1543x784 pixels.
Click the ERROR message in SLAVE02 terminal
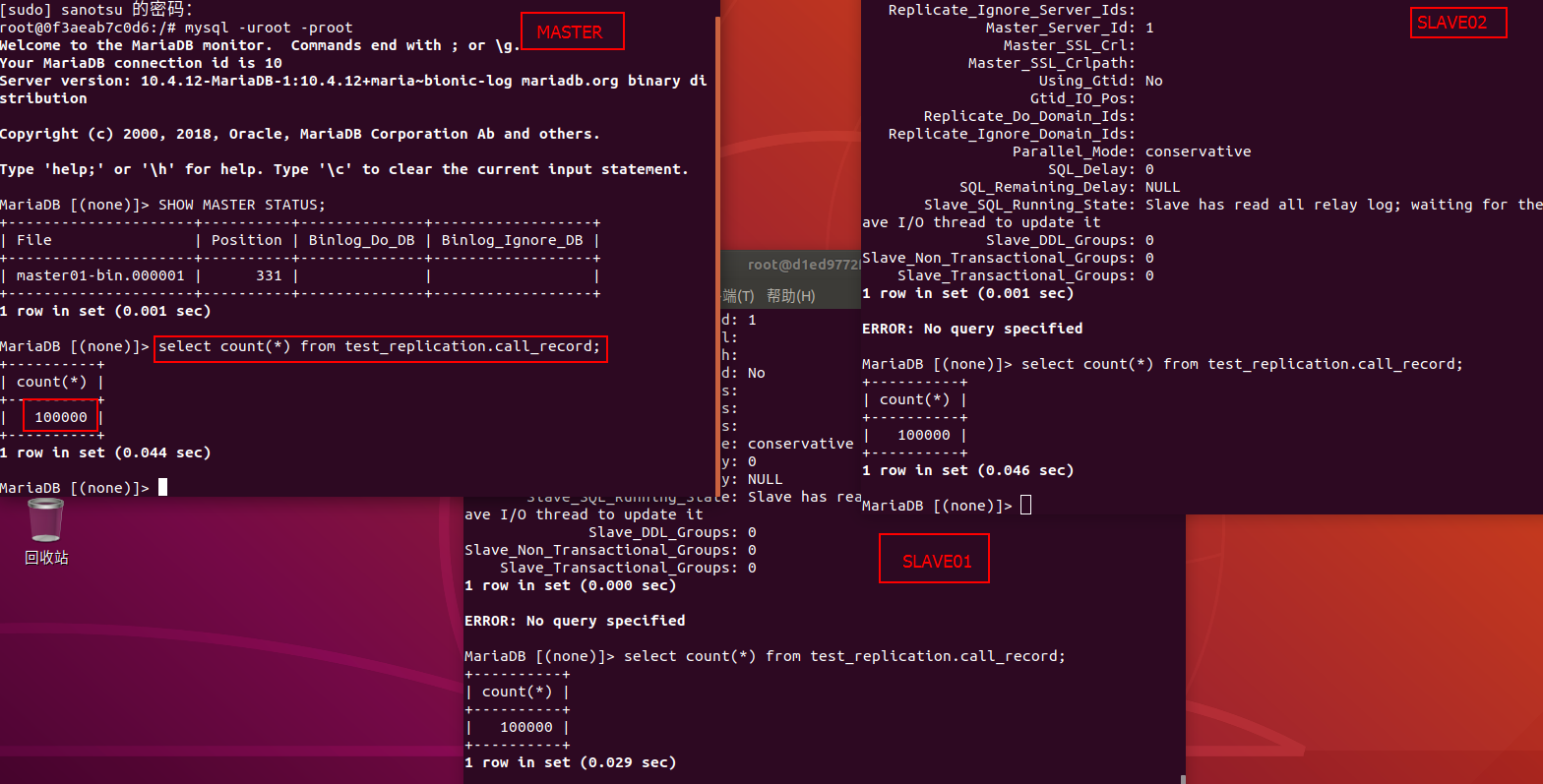tap(971, 329)
